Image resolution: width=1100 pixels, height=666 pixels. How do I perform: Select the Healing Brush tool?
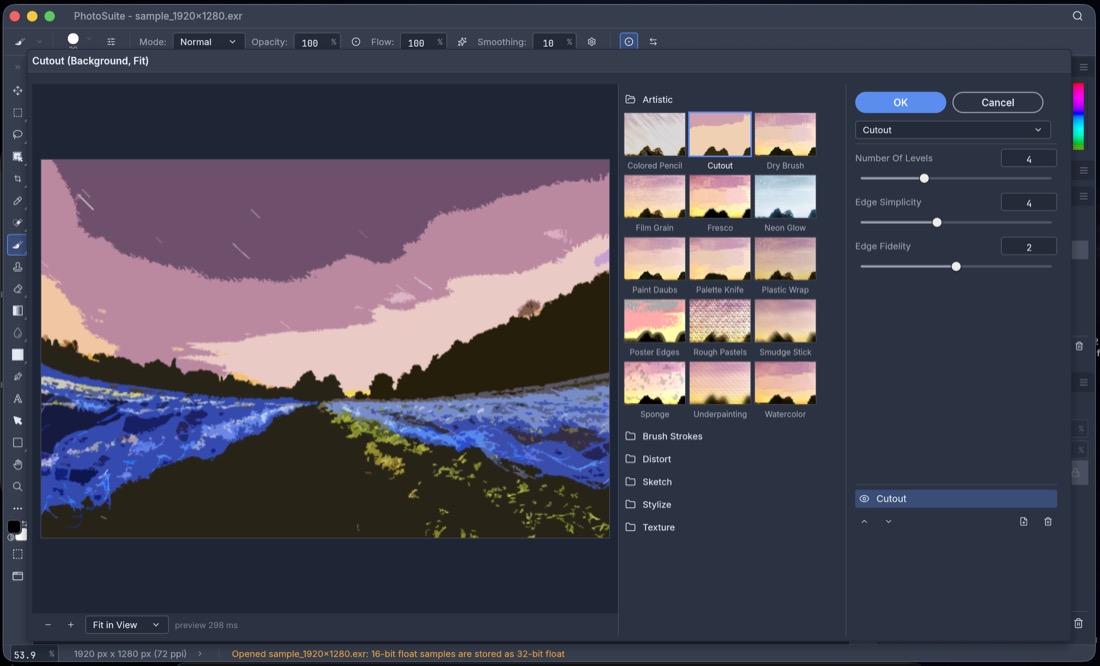point(18,222)
